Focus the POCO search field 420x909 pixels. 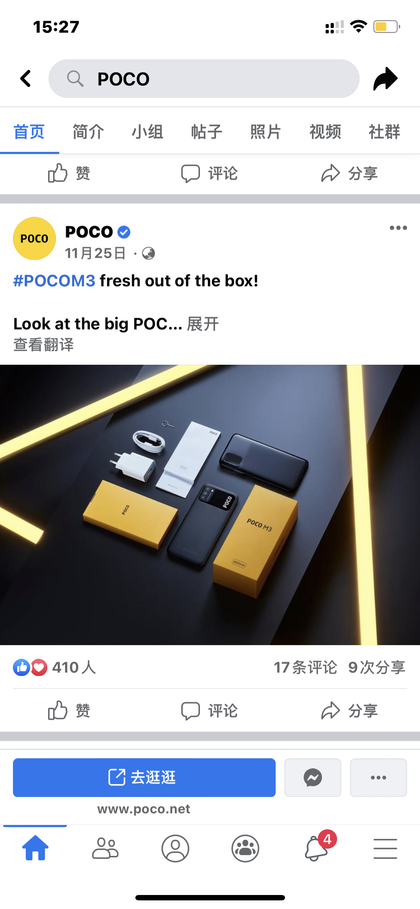coord(204,78)
